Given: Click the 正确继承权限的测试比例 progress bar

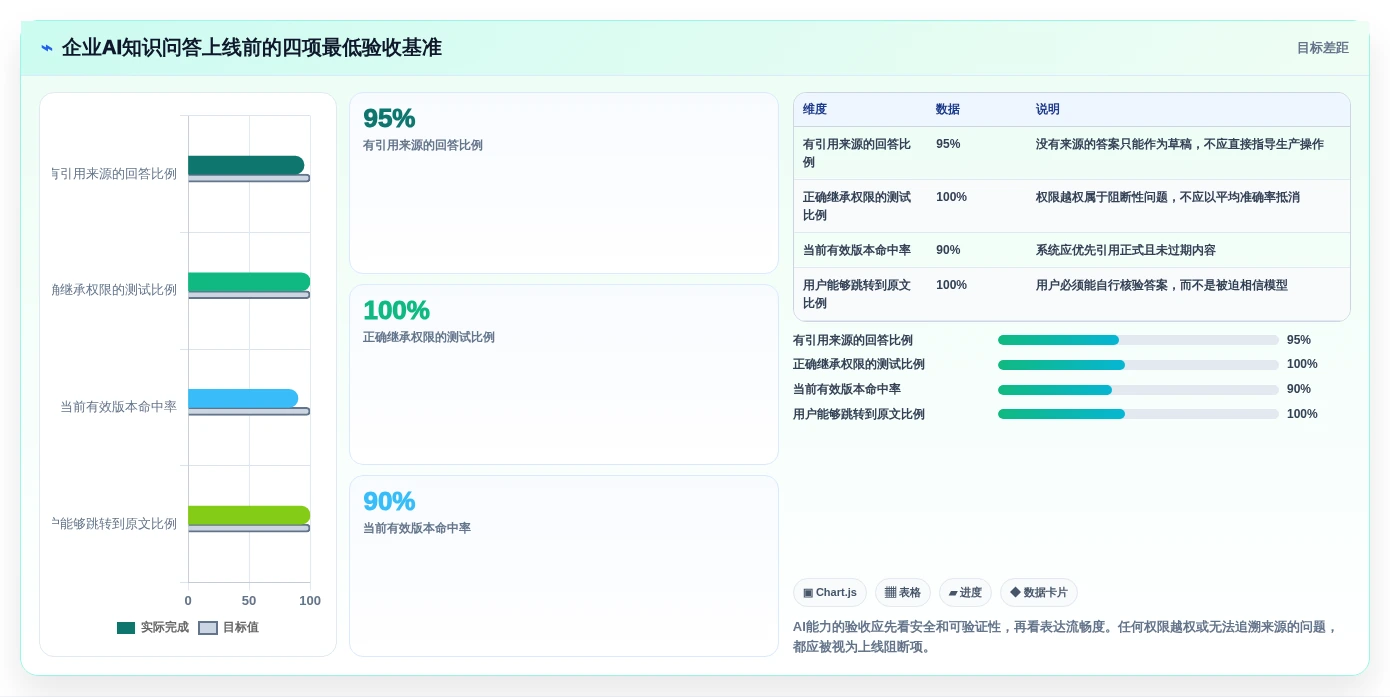Looking at the screenshot, I should click(1138, 365).
